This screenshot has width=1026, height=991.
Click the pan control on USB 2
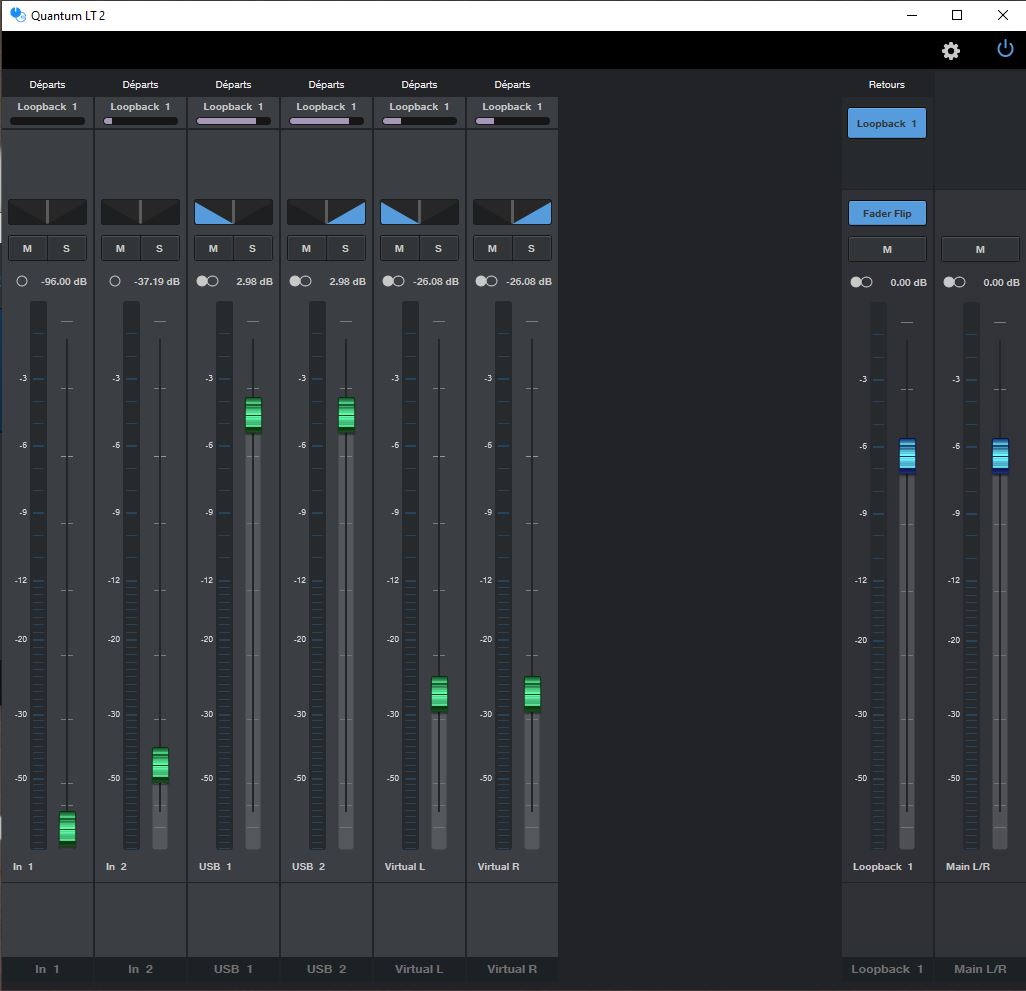click(x=326, y=211)
